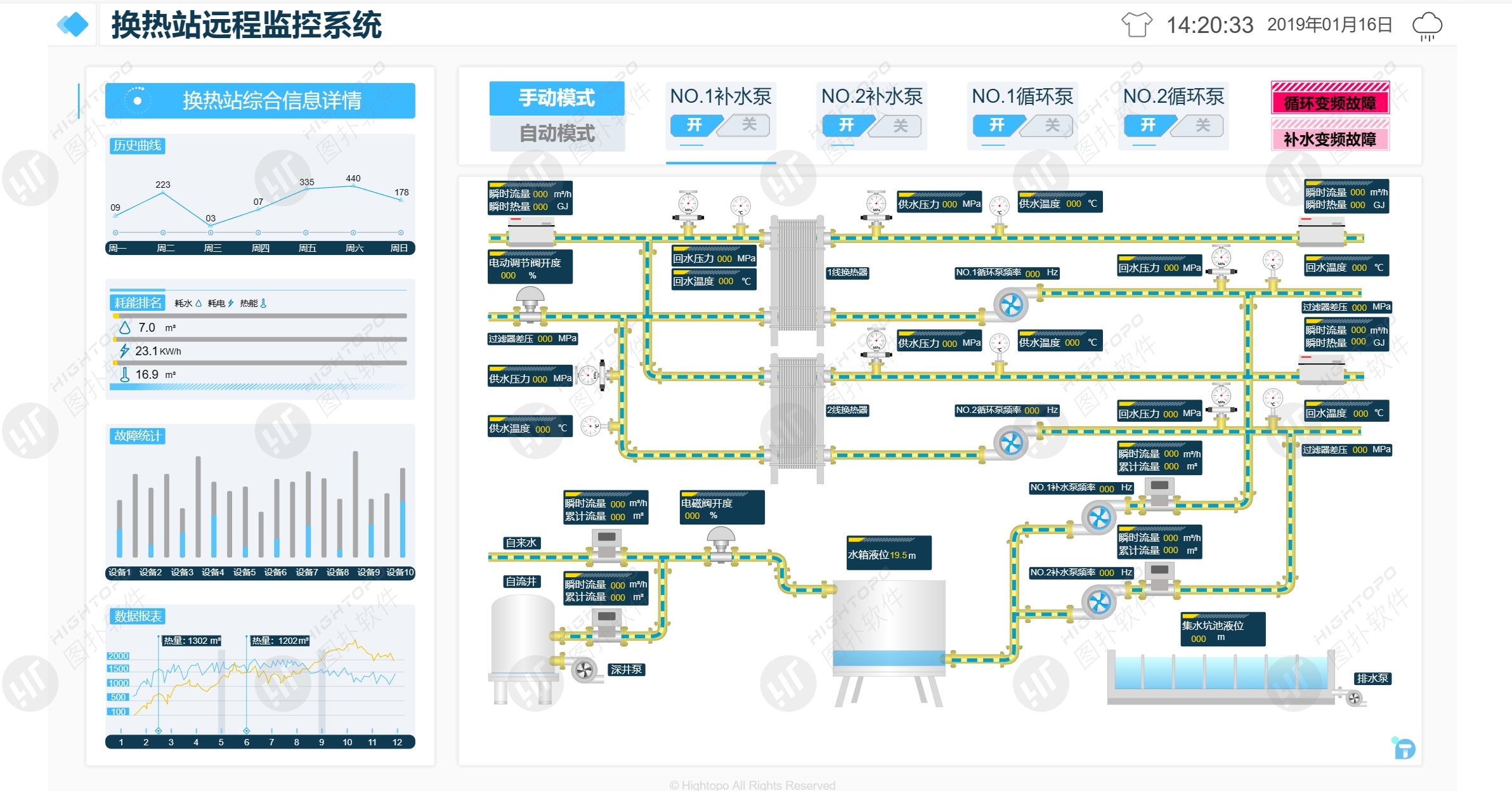
Task: Click month 6 marker on 数据报表 timeline
Action: (246, 731)
